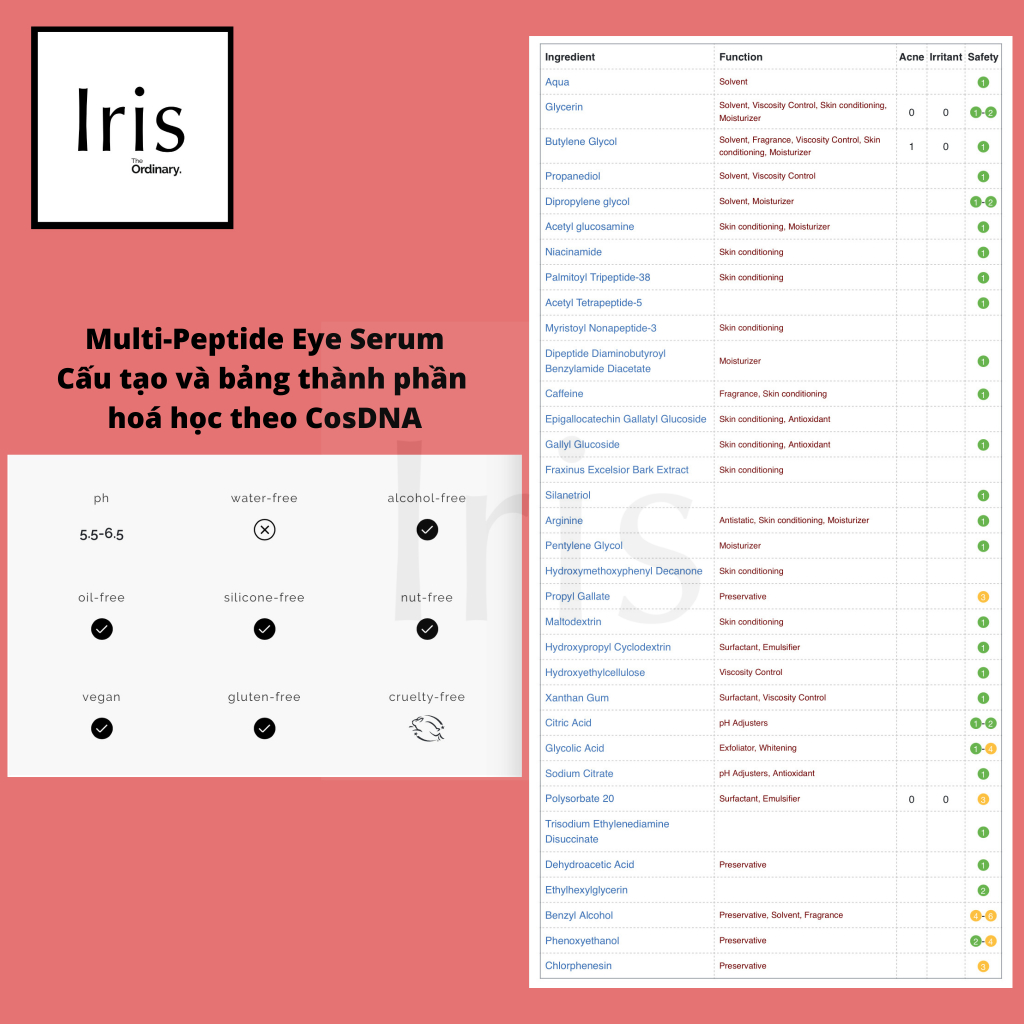Click the Ingredient column header
The width and height of the screenshot is (1024, 1024).
tap(570, 57)
